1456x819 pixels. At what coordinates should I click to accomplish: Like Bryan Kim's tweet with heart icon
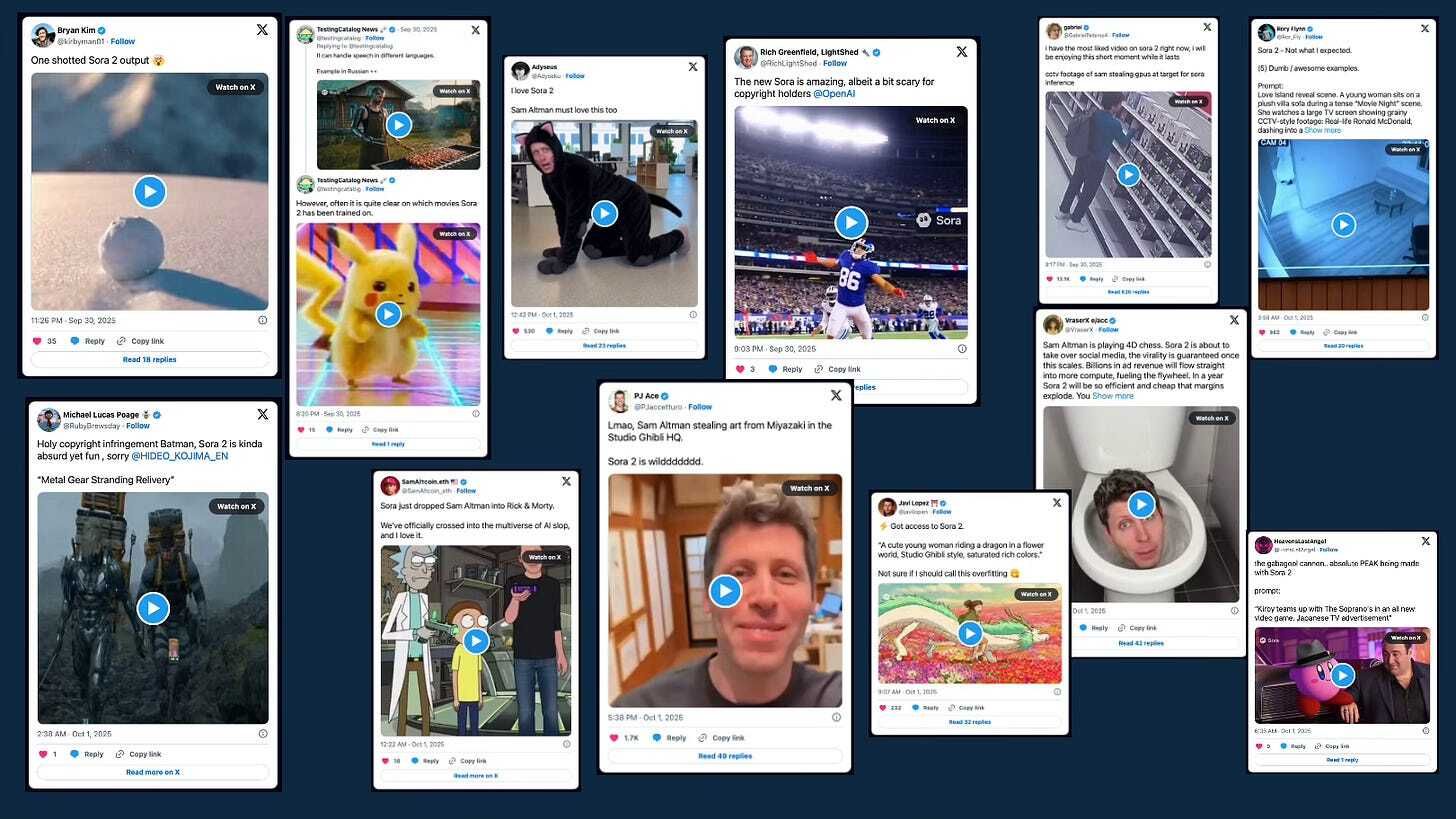coord(40,341)
